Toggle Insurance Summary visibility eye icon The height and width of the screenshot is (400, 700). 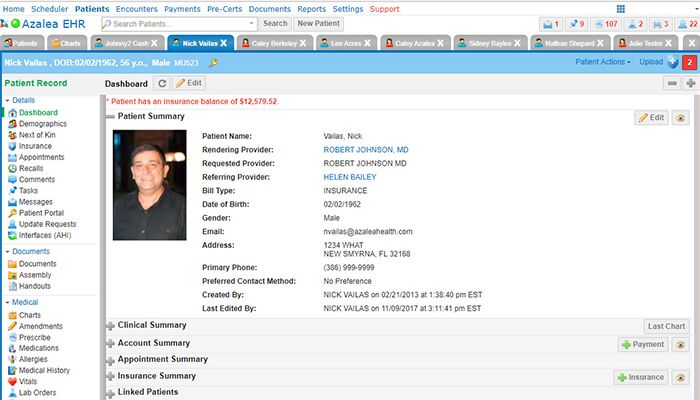pyautogui.click(x=681, y=377)
